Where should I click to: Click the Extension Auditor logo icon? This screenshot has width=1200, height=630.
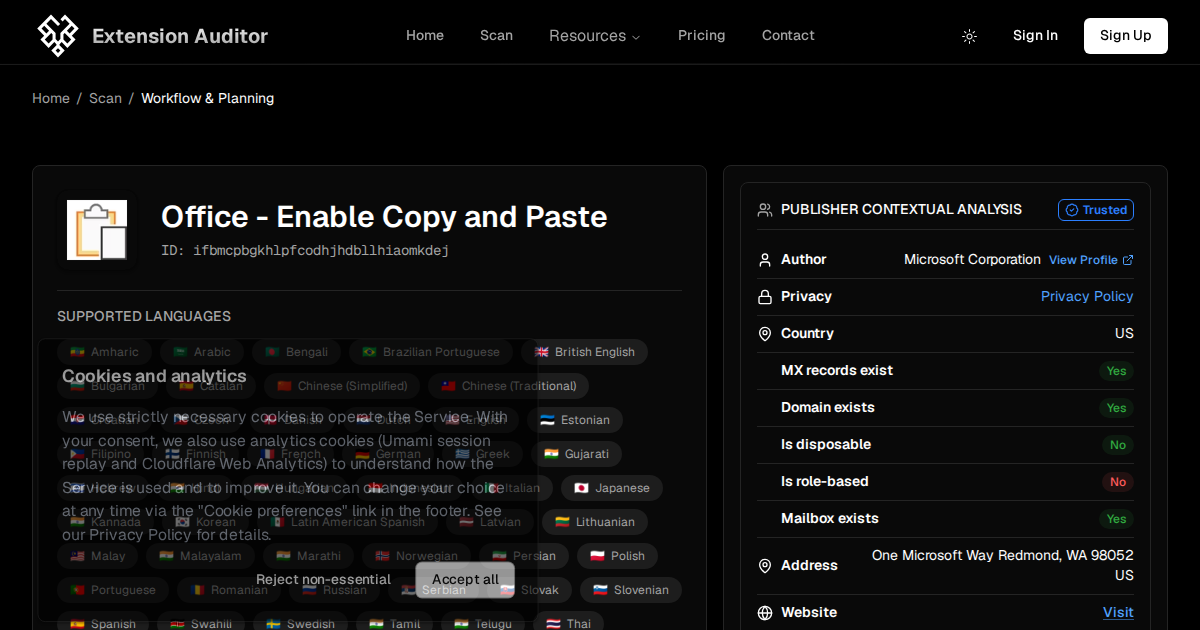tap(58, 36)
